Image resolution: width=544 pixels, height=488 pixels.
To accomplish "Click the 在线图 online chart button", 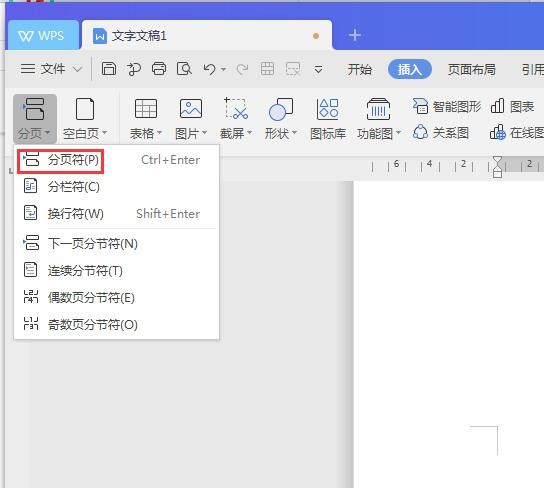I will pyautogui.click(x=517, y=133).
